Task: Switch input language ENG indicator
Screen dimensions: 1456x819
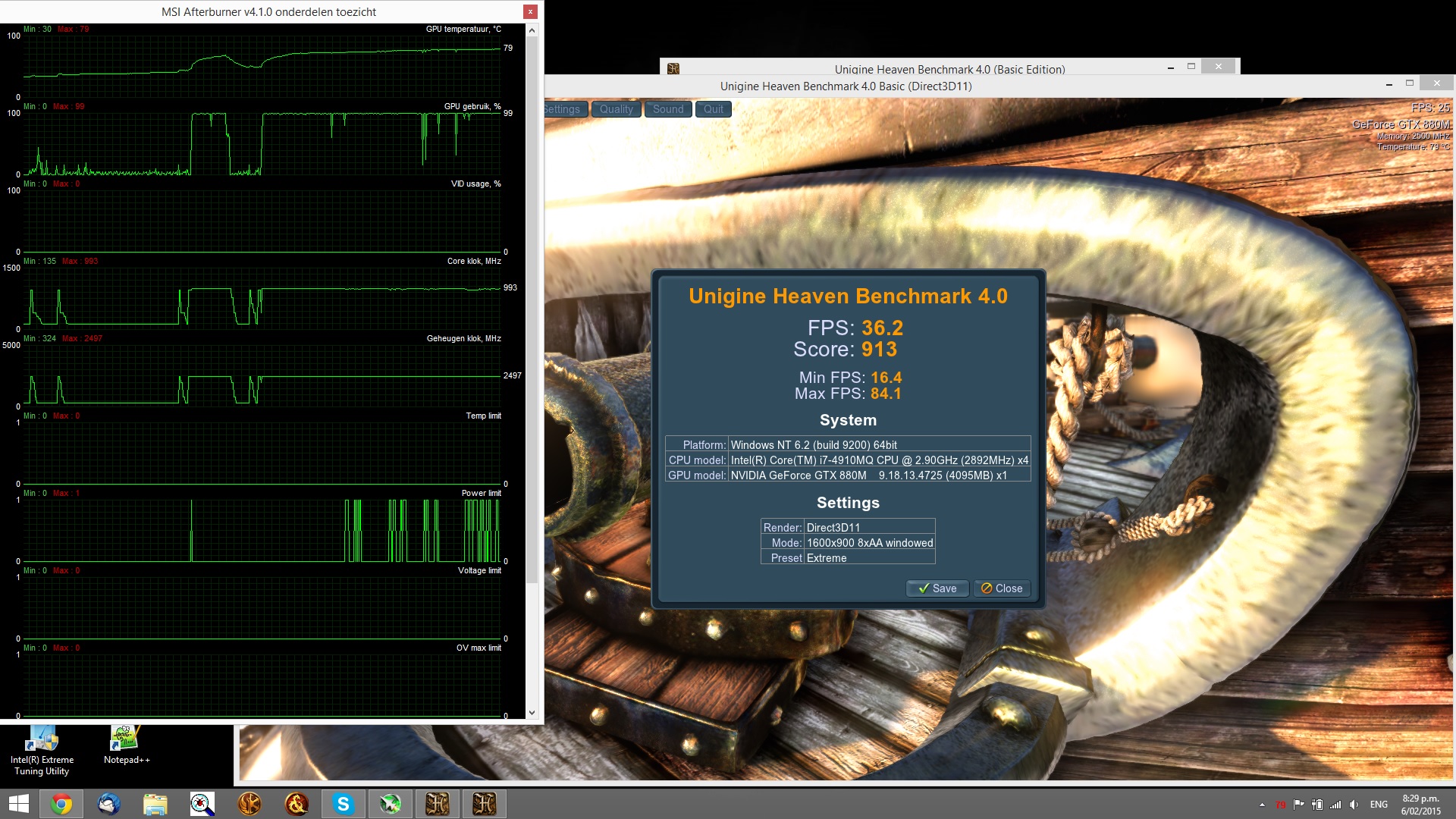Action: 1379,805
